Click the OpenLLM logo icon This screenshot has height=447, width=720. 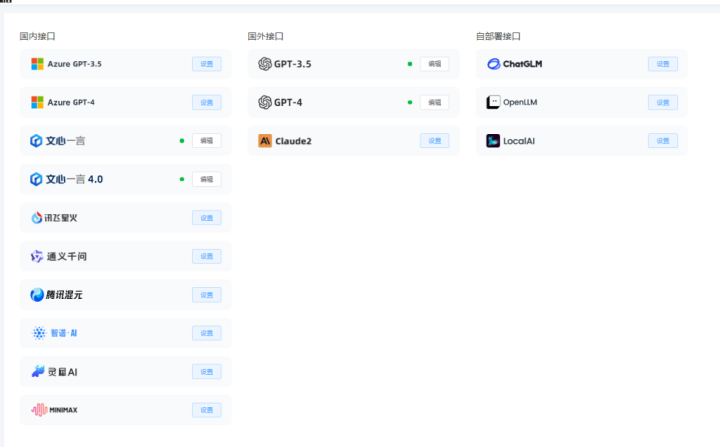click(493, 102)
